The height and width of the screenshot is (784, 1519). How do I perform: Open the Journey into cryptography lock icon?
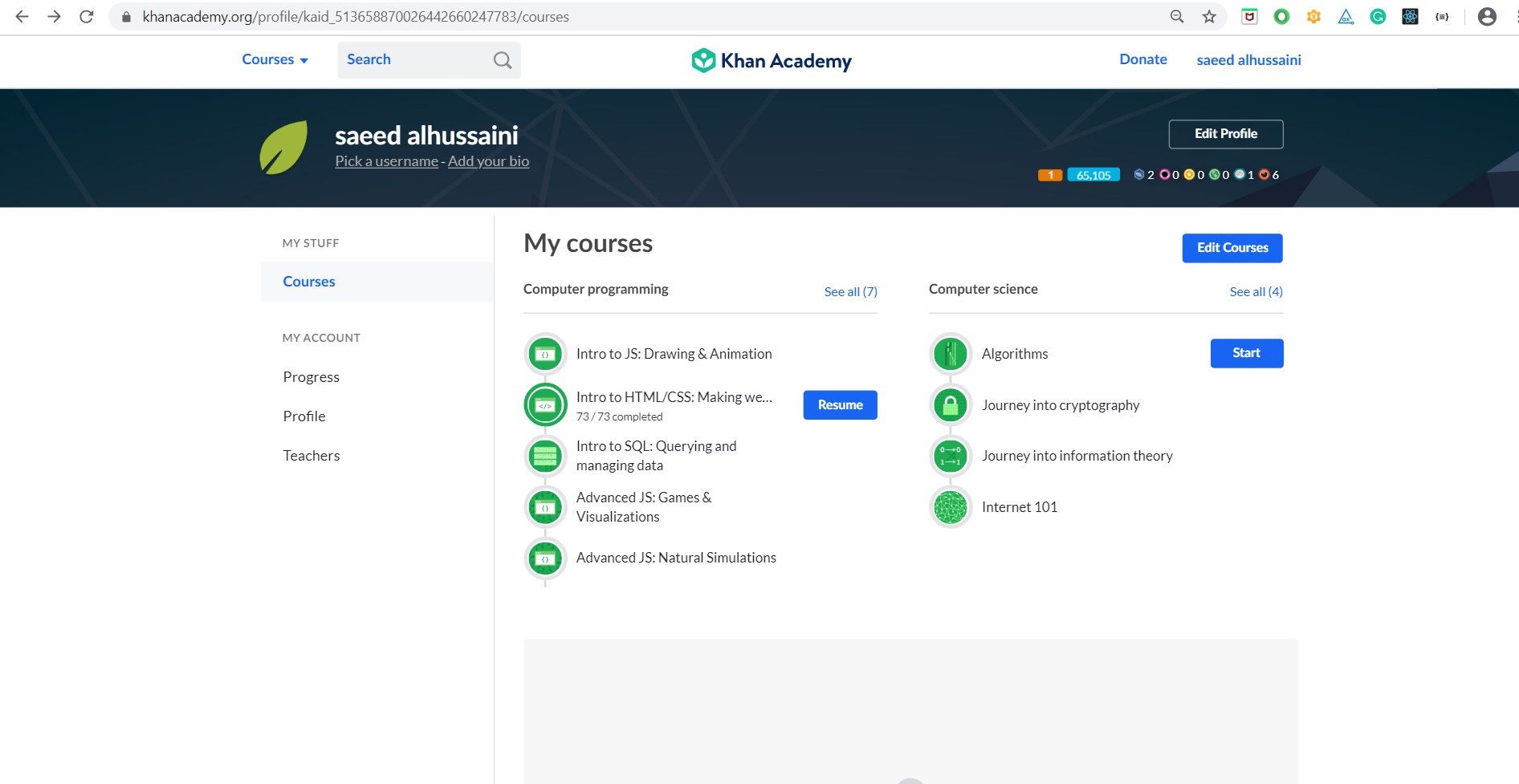[951, 405]
